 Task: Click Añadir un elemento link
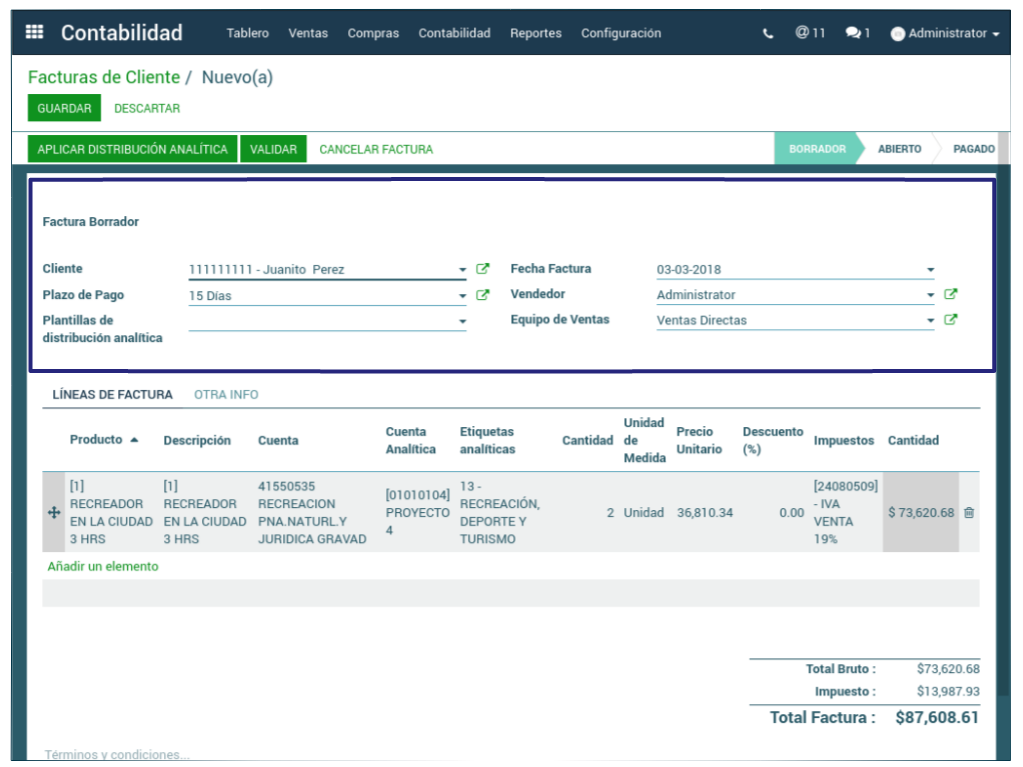103,566
